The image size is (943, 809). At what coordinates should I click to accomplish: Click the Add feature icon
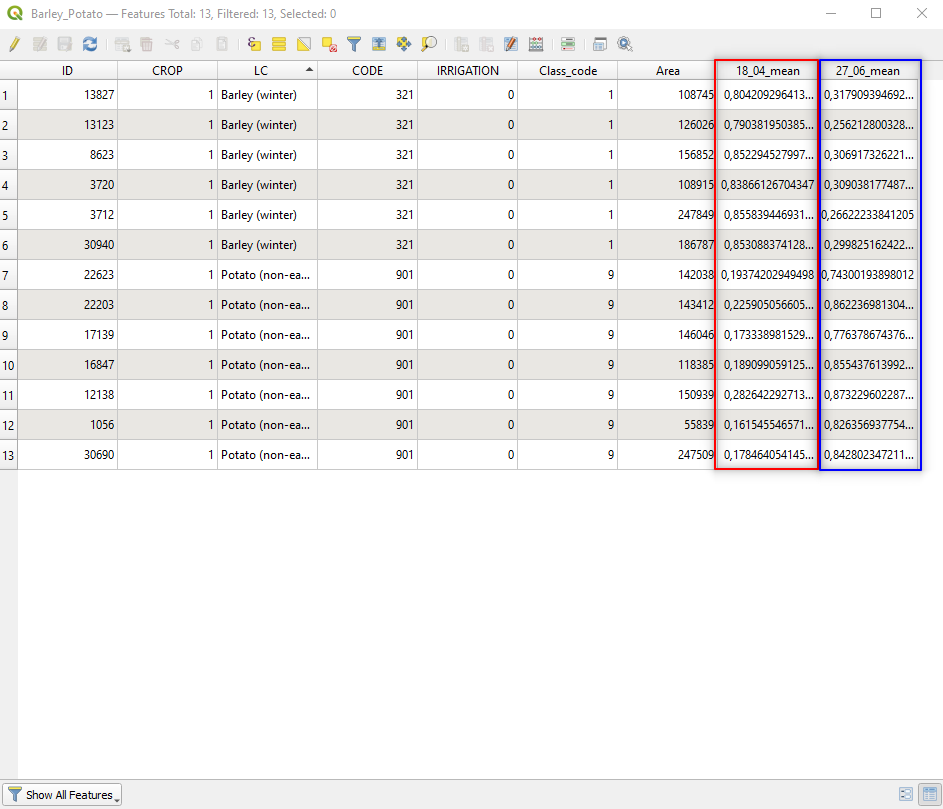point(122,44)
